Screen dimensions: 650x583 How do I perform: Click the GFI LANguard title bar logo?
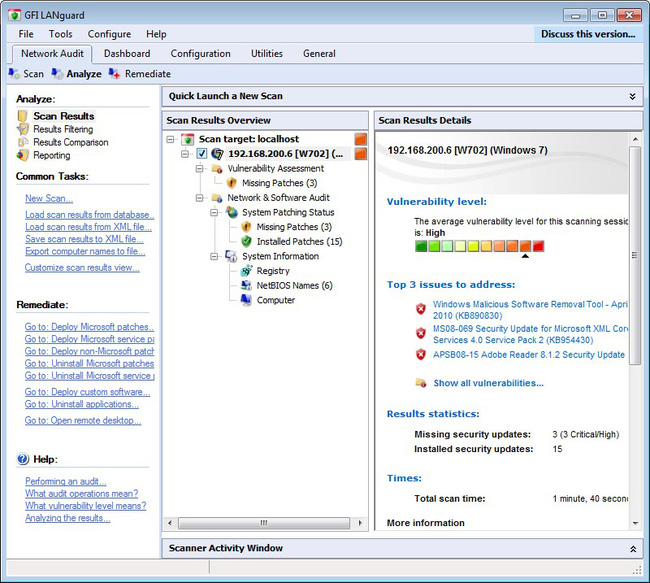tap(15, 16)
